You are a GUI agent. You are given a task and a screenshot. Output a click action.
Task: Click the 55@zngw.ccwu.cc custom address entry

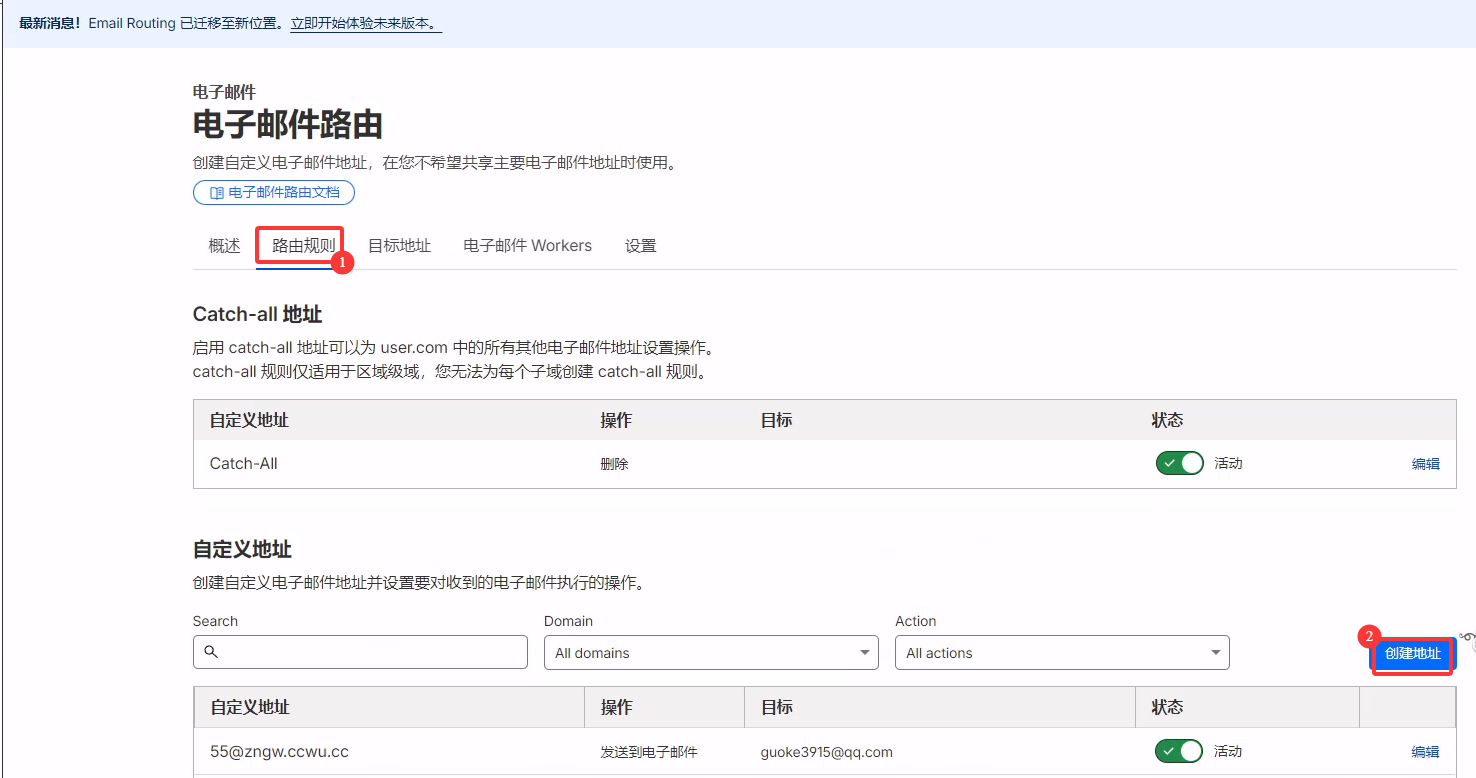279,752
